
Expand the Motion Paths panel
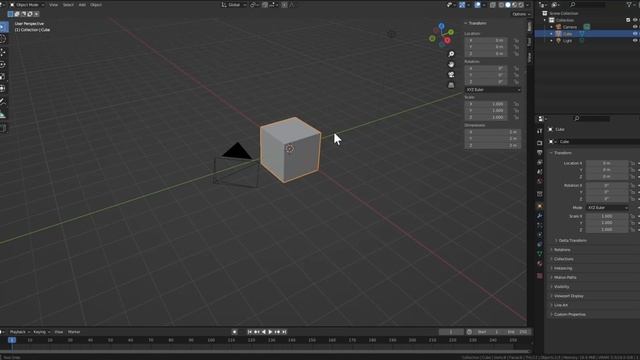click(565, 278)
